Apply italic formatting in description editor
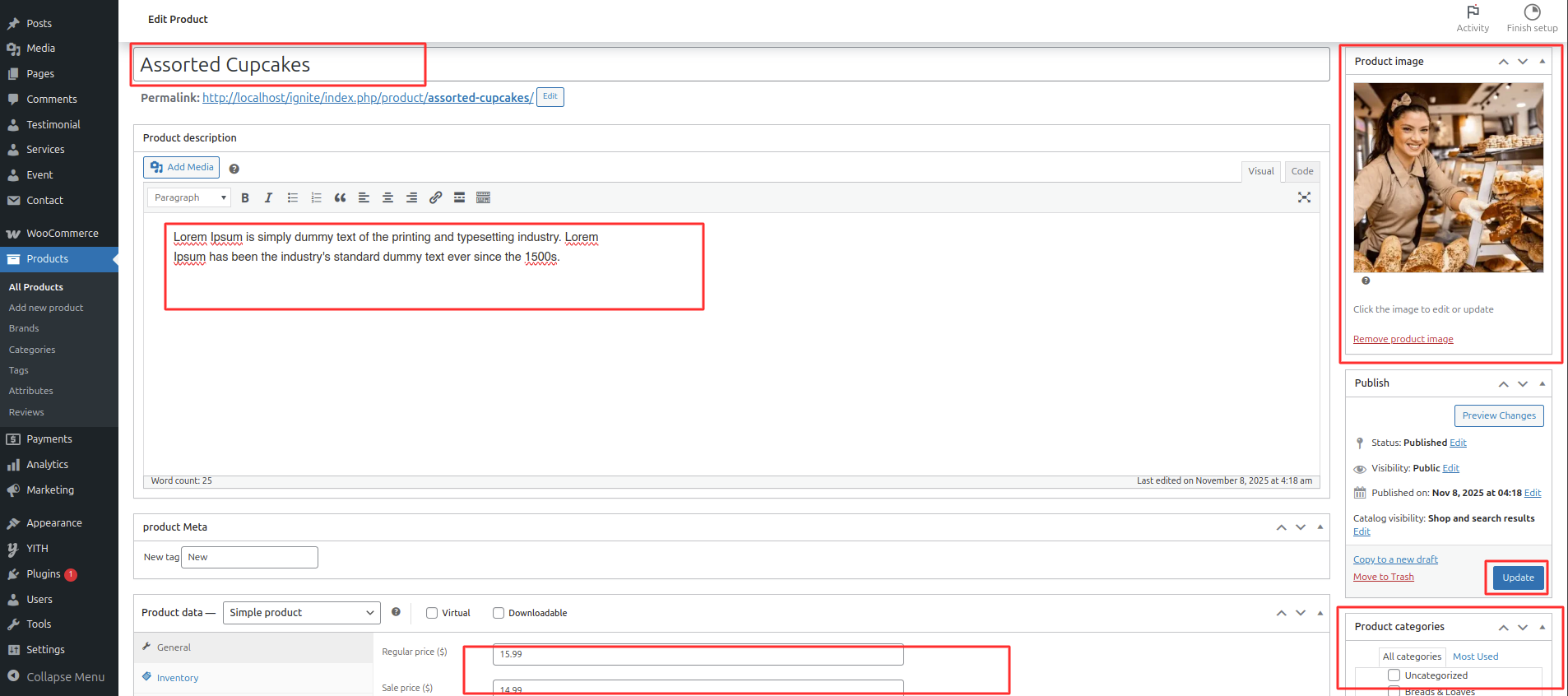 [268, 197]
